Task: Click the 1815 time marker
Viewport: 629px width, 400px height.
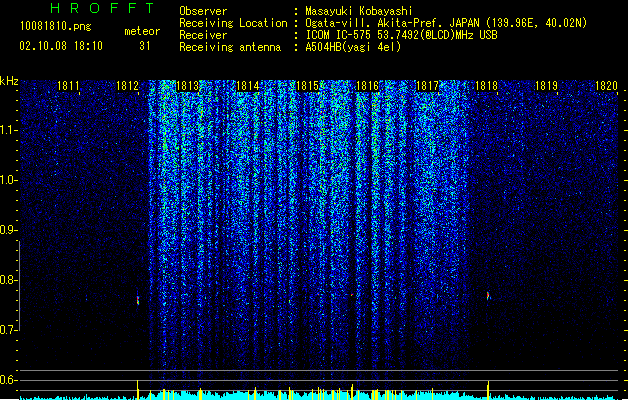Action: click(x=307, y=86)
